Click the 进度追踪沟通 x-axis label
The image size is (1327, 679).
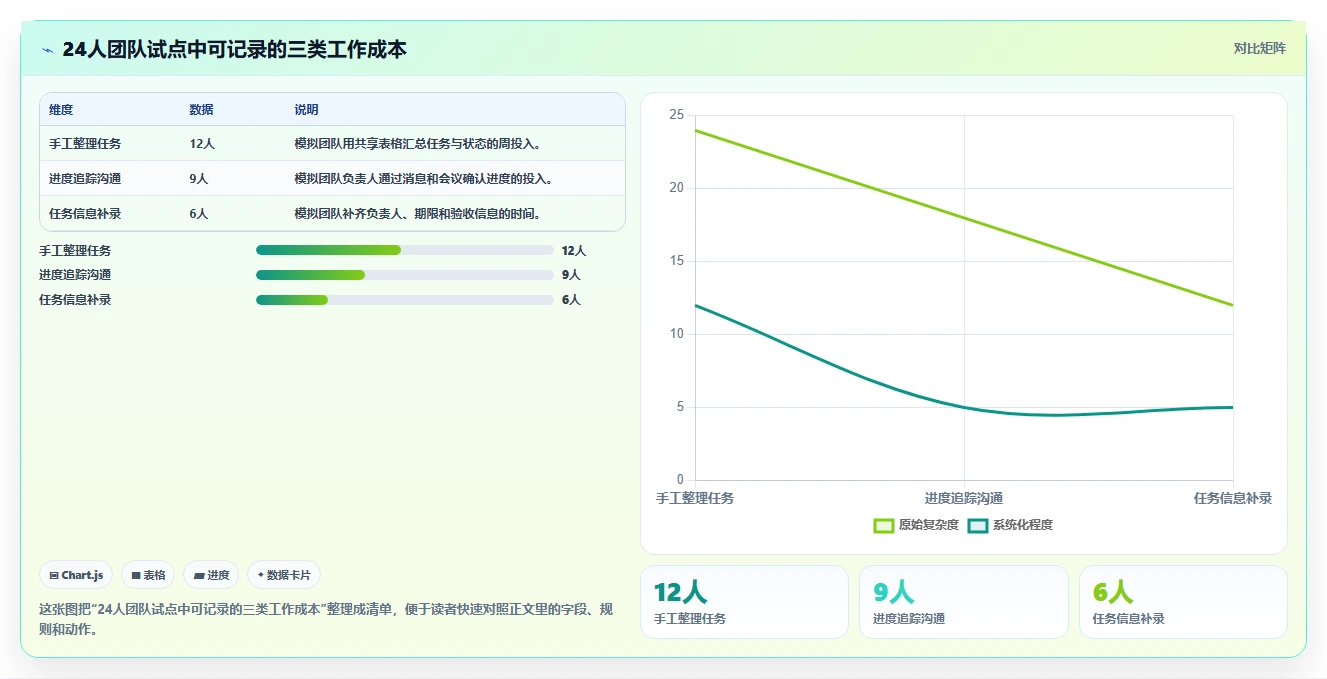[x=964, y=498]
